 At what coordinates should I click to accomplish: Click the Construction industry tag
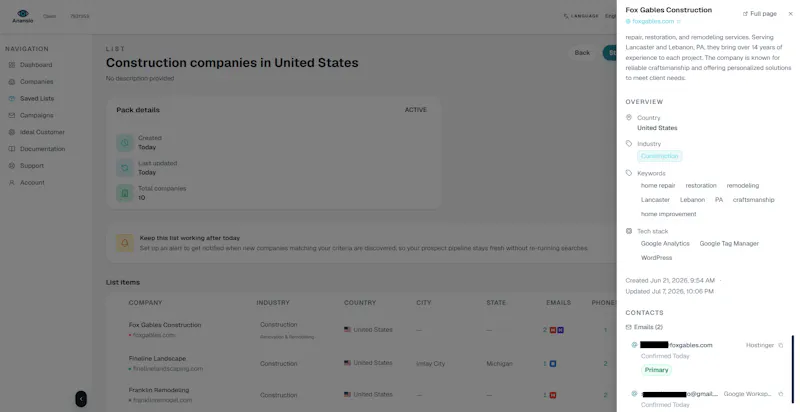coord(659,156)
